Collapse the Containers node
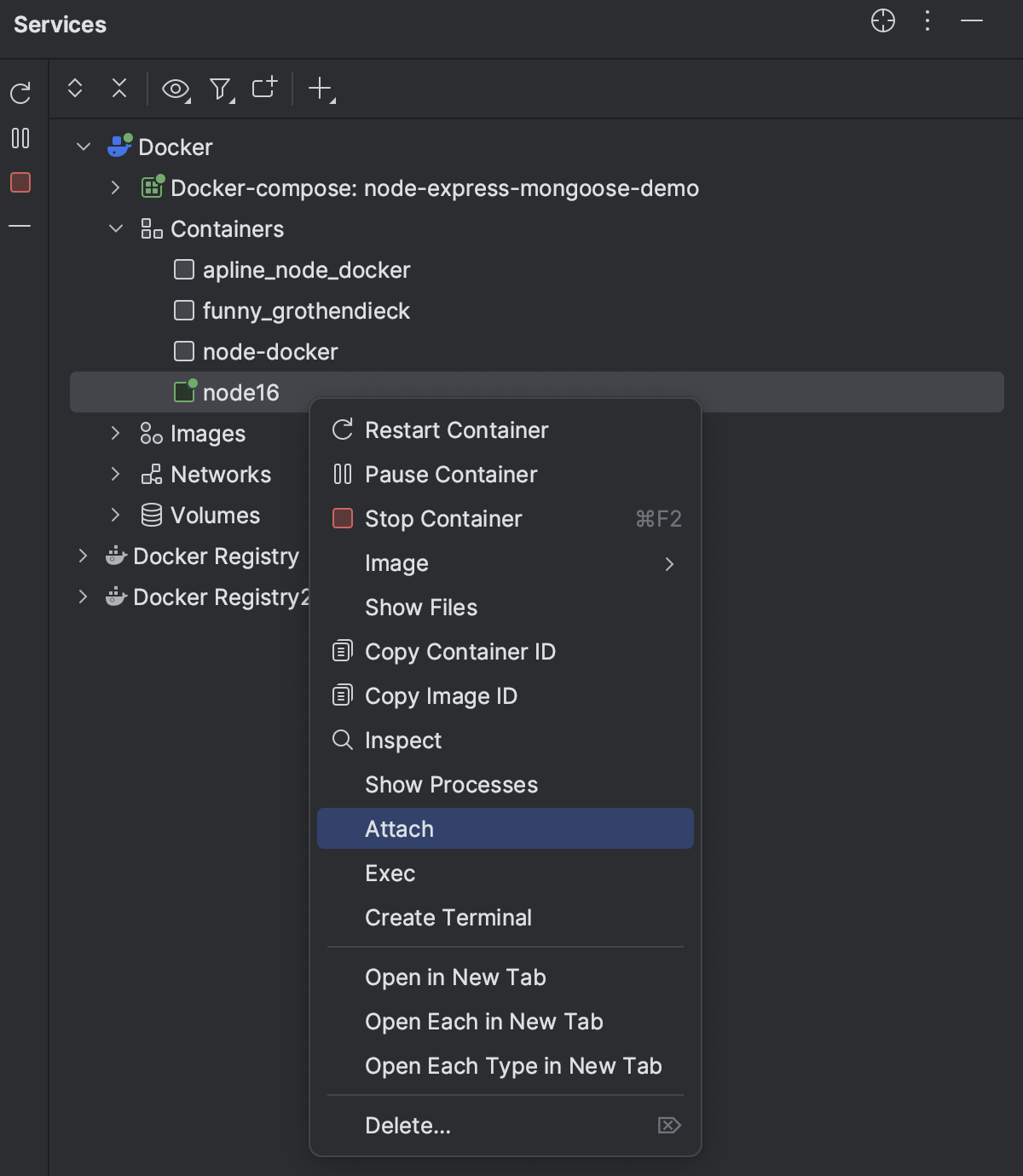The image size is (1023, 1176). coord(116,228)
